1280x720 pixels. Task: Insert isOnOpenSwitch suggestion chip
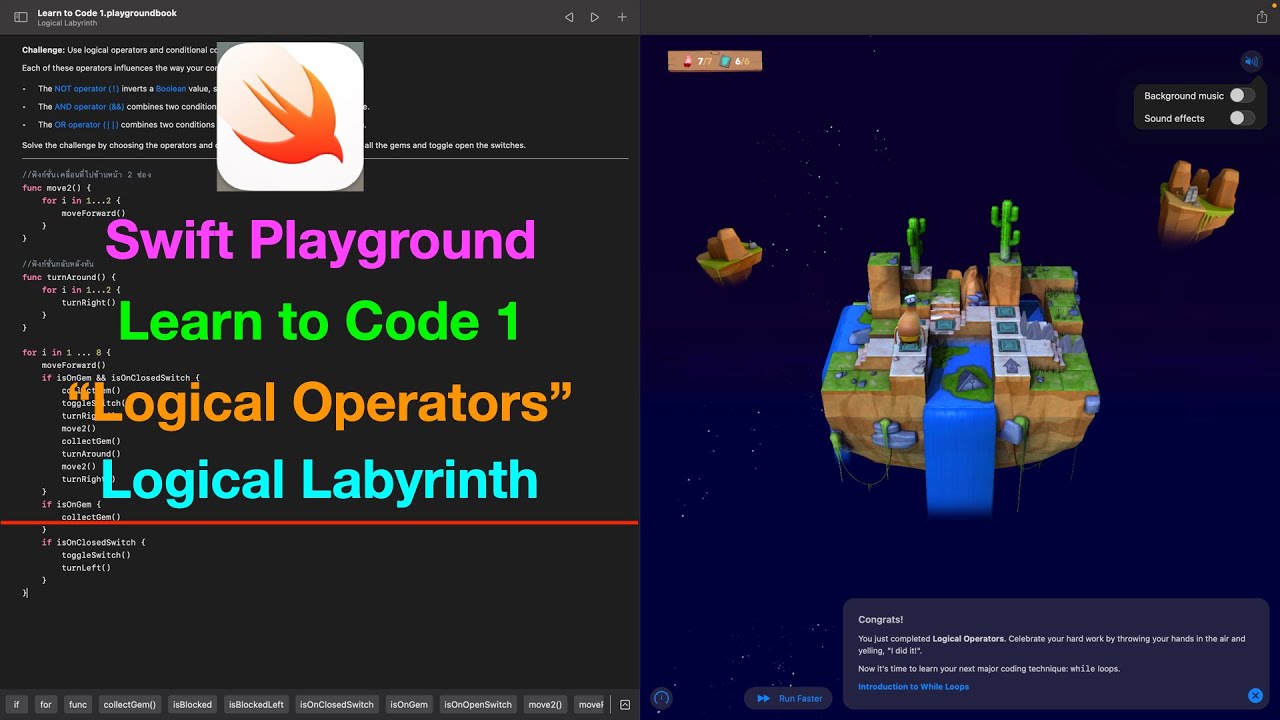pyautogui.click(x=478, y=704)
